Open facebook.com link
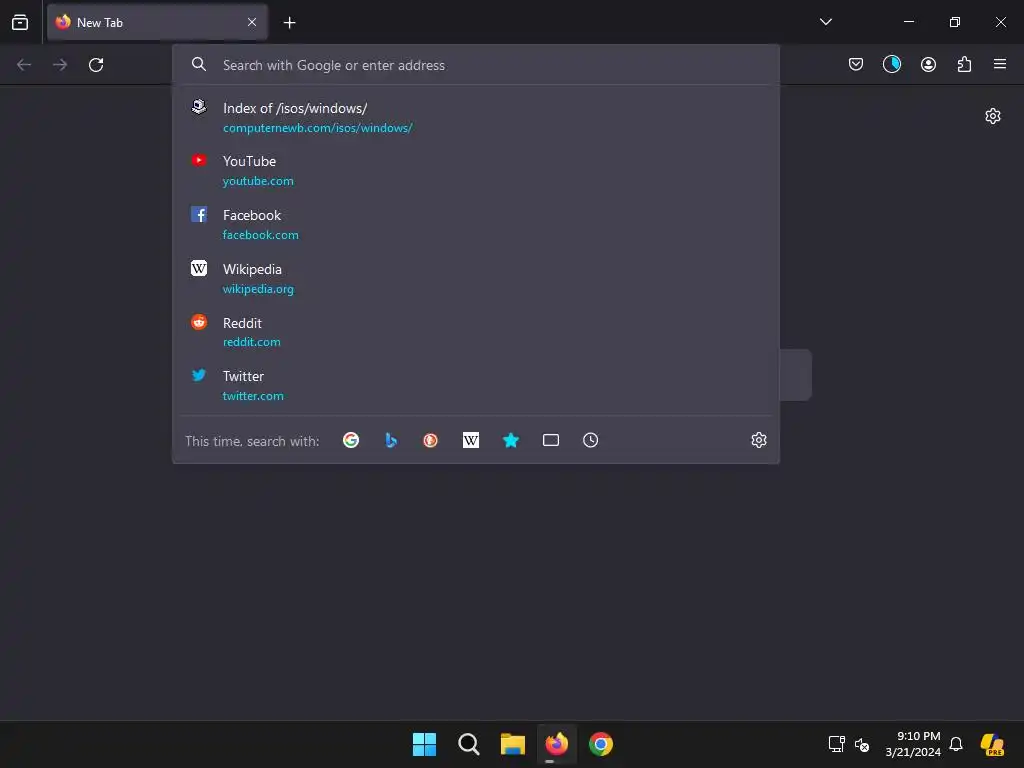The width and height of the screenshot is (1024, 768). tap(261, 235)
